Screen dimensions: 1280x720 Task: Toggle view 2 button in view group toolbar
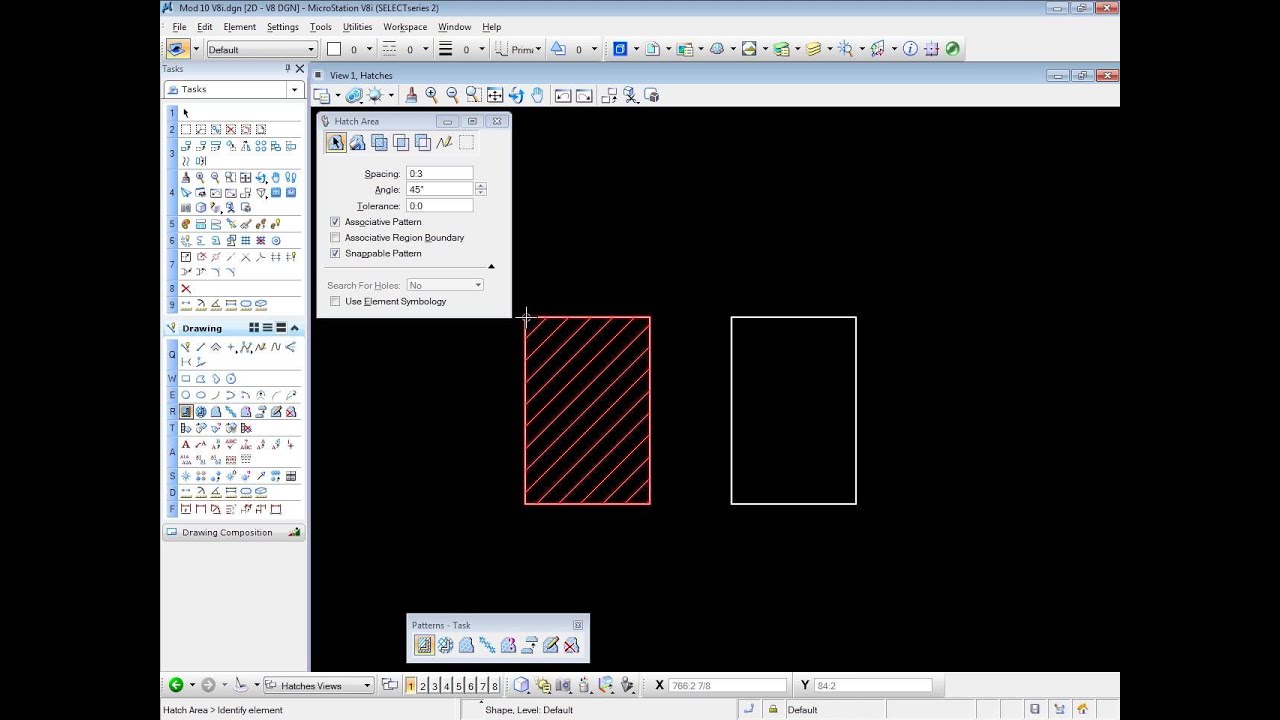click(x=423, y=685)
